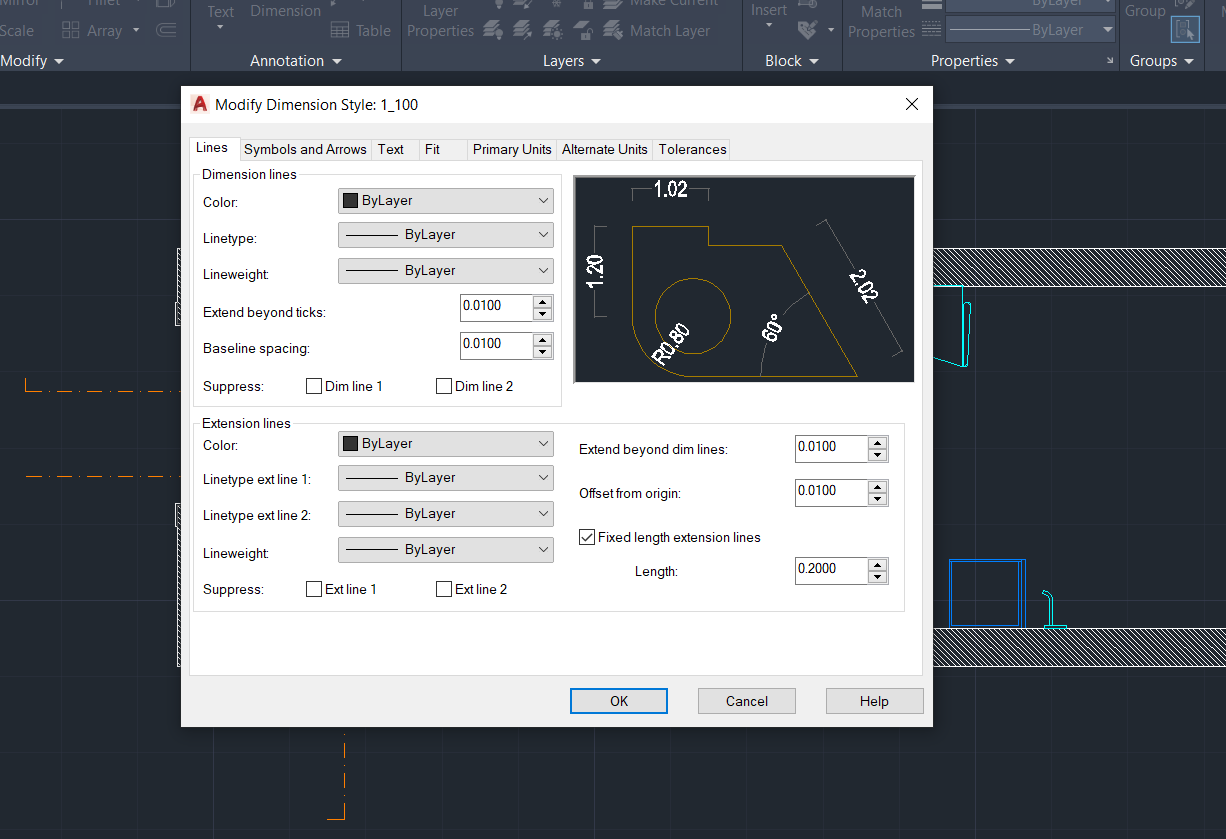Click Extend beyond ticks value field
Viewport: 1226px width, 839px height.
pyautogui.click(x=496, y=307)
